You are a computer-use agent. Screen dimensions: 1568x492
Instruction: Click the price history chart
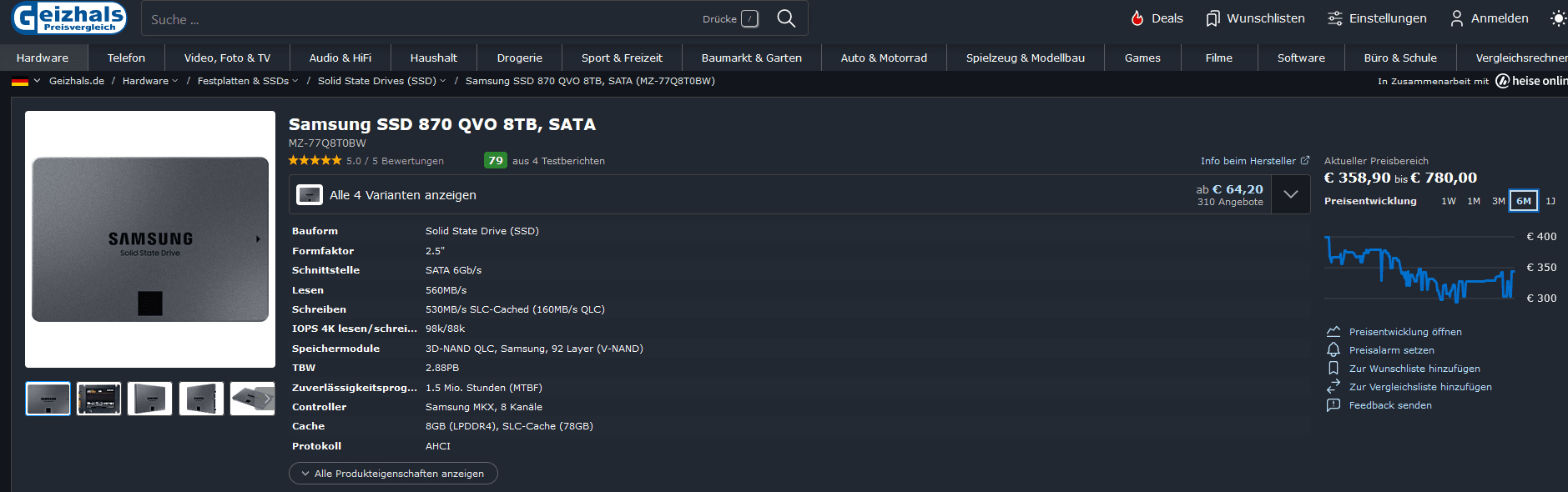point(1420,268)
